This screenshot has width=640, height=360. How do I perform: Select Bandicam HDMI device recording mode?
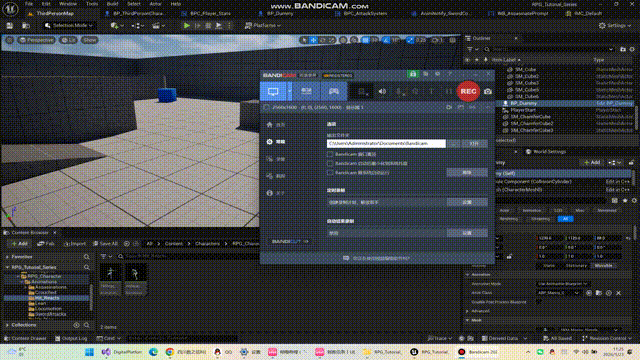coord(307,91)
